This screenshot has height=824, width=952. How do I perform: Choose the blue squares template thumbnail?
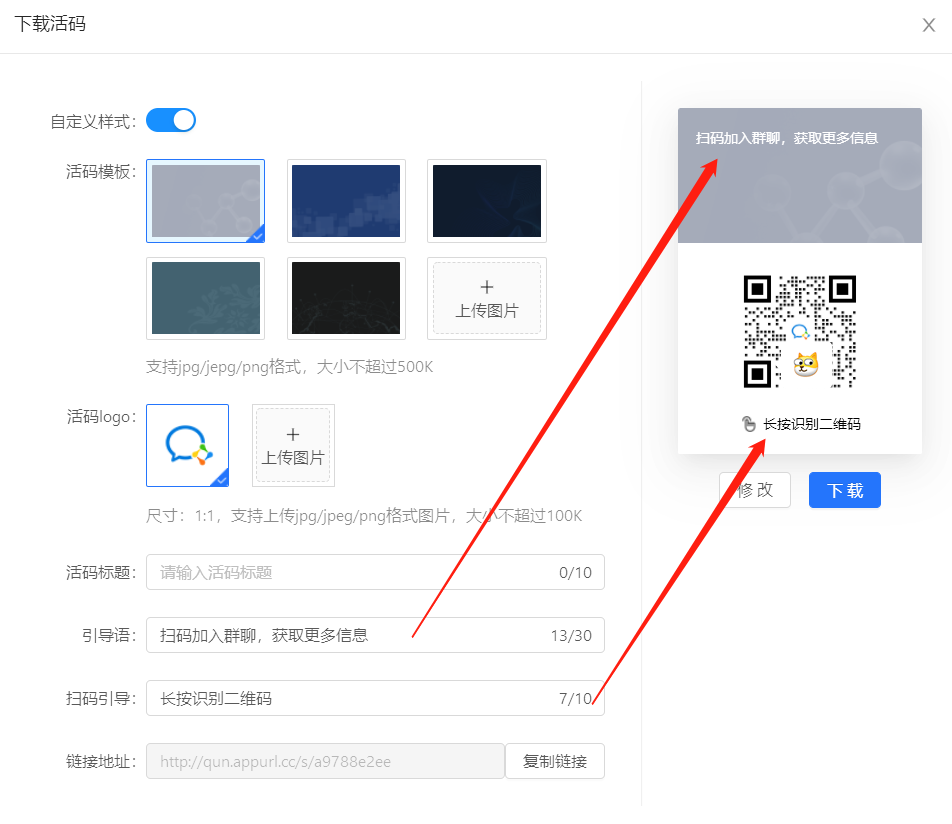coord(346,201)
